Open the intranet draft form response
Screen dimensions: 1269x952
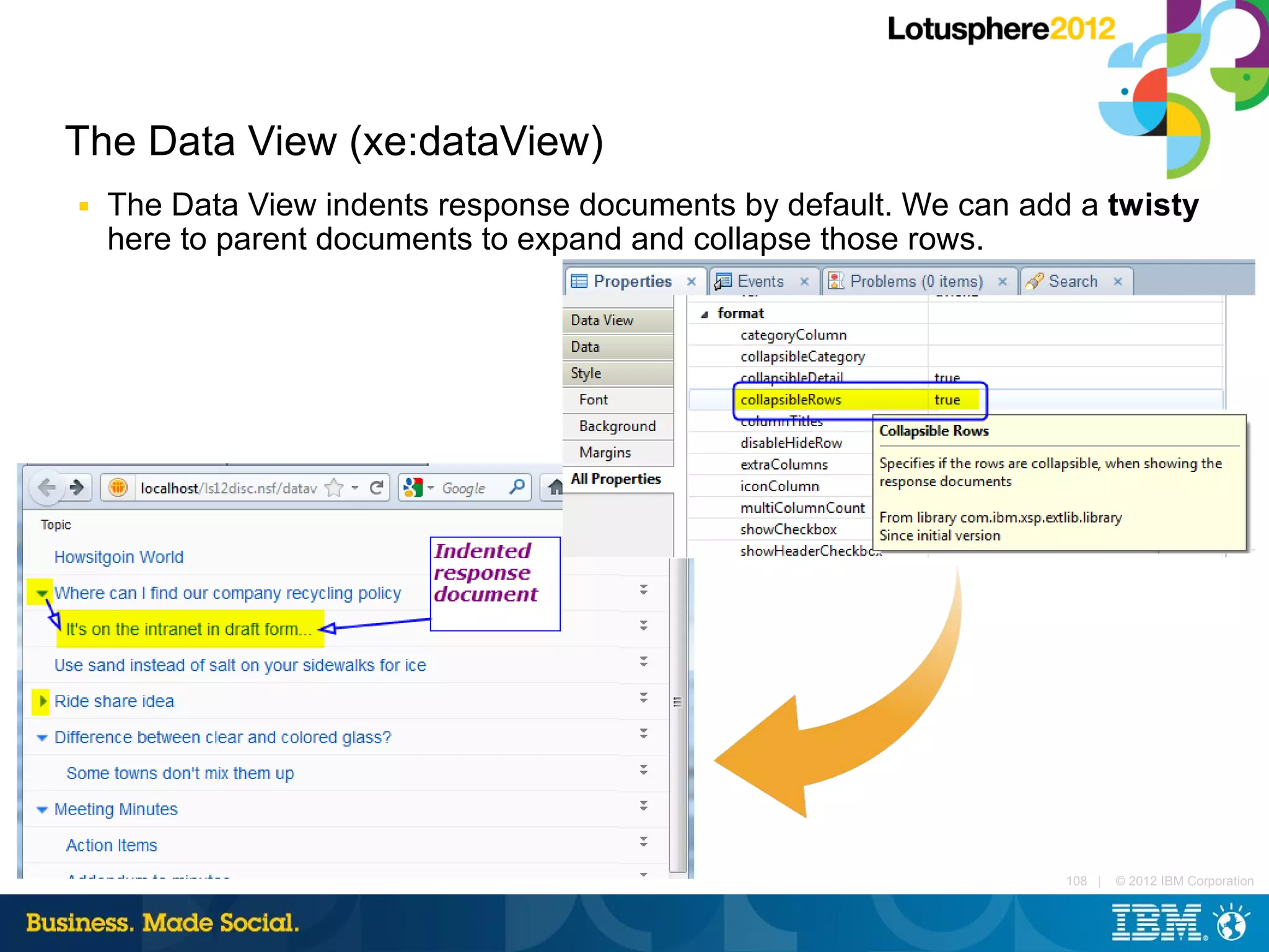189,629
